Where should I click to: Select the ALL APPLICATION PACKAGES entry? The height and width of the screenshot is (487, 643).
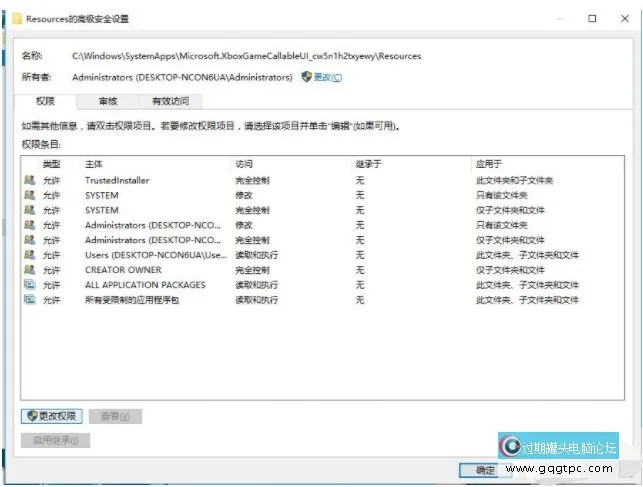(x=322, y=285)
